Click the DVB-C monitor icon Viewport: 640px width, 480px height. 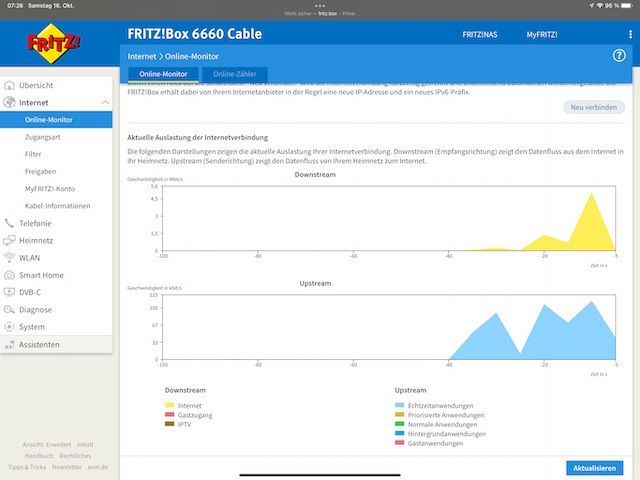point(9,292)
